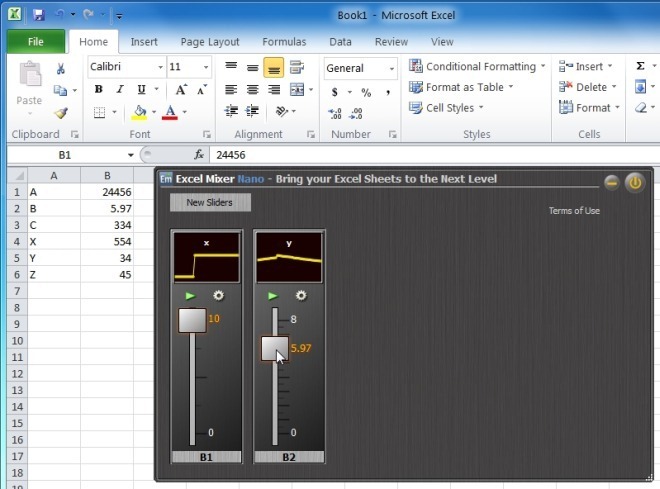Click the Orientation icon
660x489 pixels.
[x=281, y=111]
